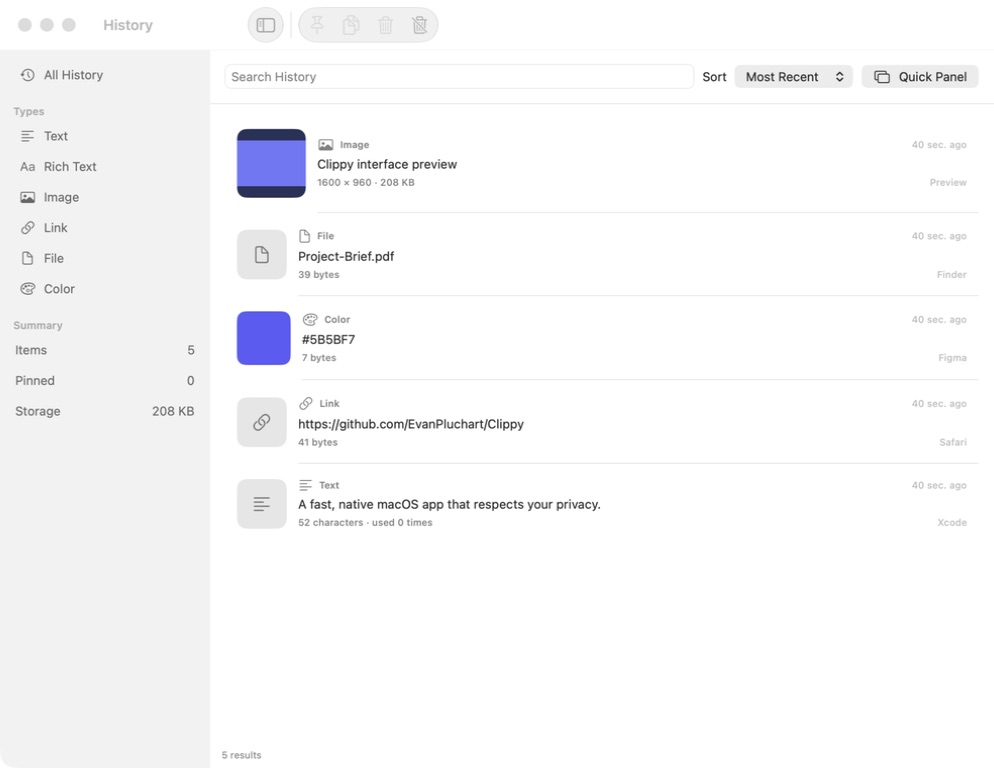Click the small palette icon beside Color label
This screenshot has height=768, width=994.
tap(310, 320)
